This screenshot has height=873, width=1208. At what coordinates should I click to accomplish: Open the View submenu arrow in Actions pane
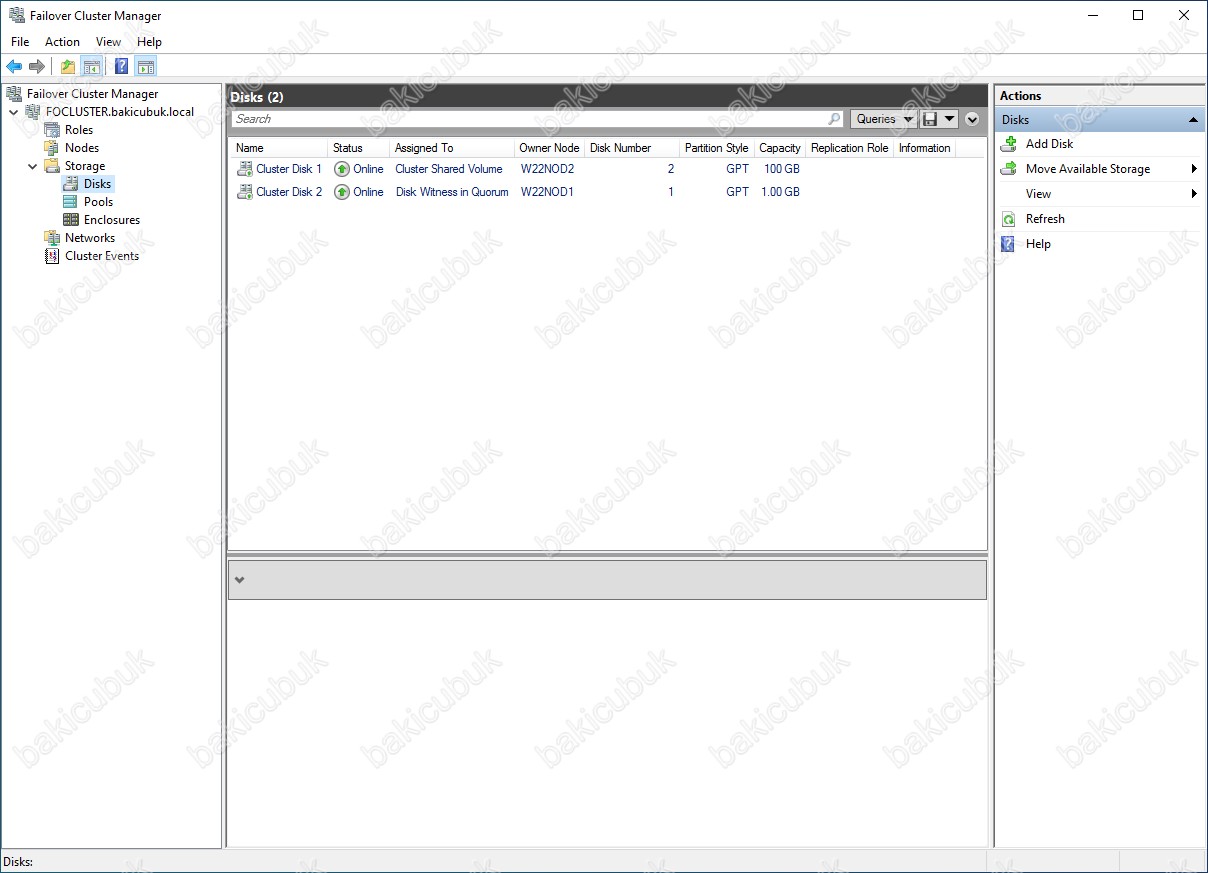point(1194,194)
